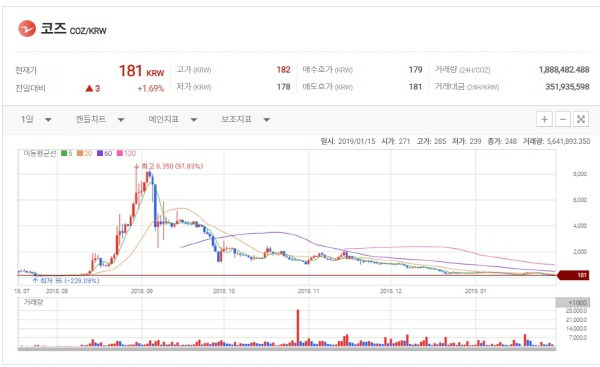This screenshot has height=367, width=600.
Task: Click the 거래량 volume panel label
Action: pyautogui.click(x=33, y=302)
